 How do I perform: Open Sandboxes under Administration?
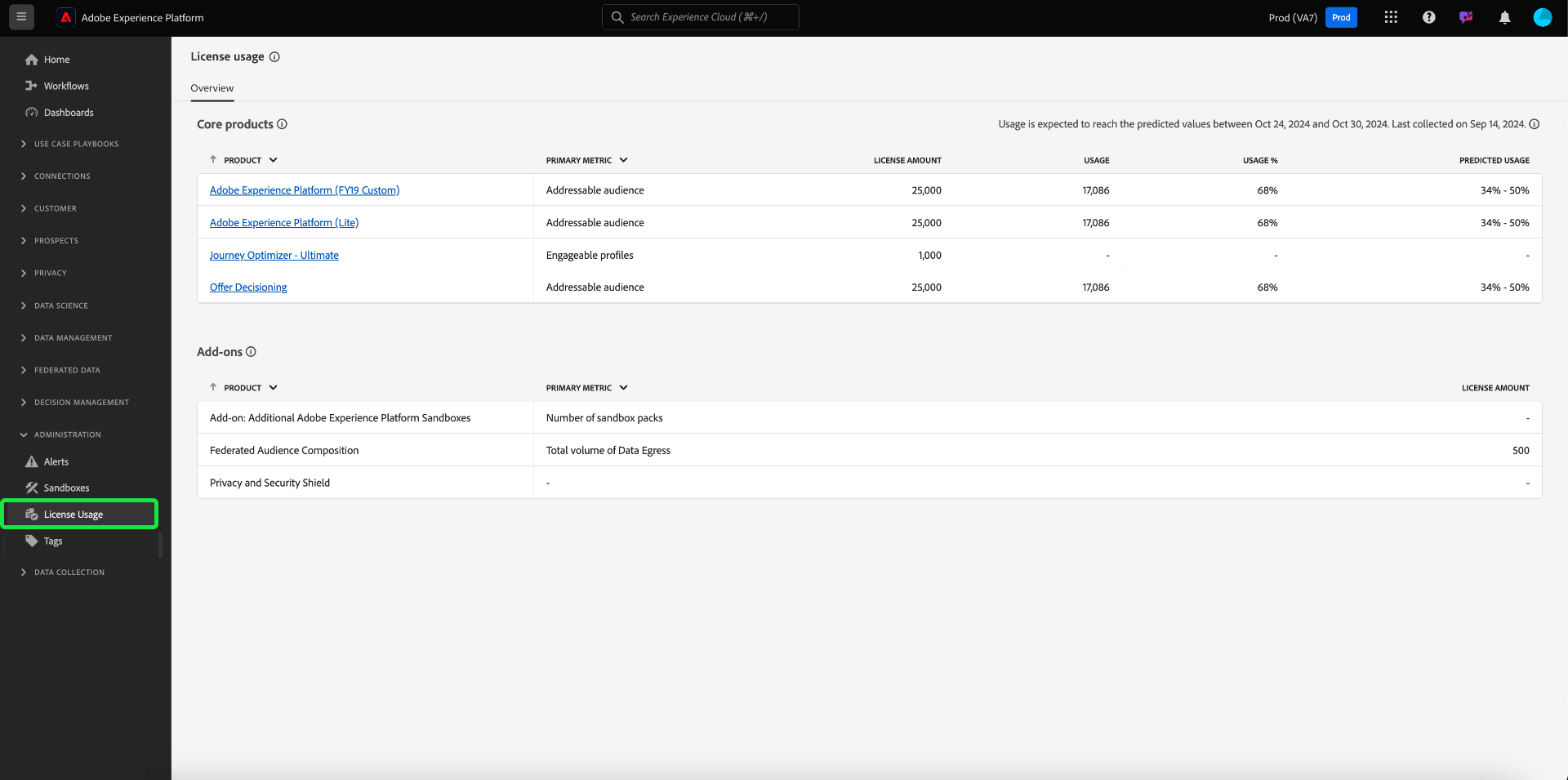click(66, 488)
